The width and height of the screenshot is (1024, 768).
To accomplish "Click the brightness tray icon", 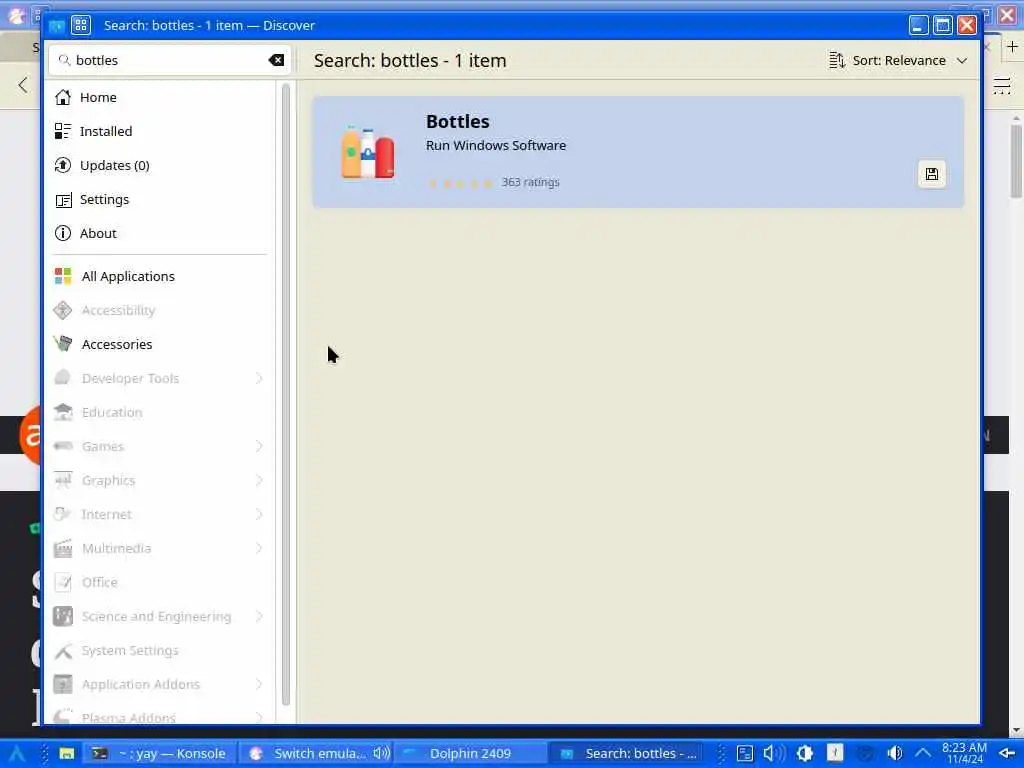I will tap(805, 754).
